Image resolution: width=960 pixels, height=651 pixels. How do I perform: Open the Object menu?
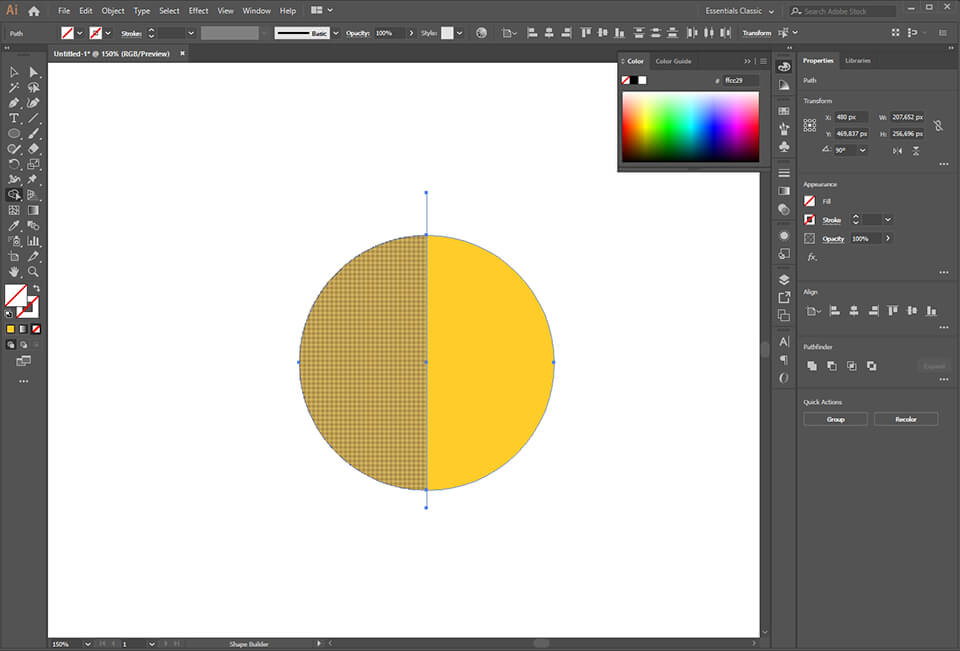coord(112,10)
